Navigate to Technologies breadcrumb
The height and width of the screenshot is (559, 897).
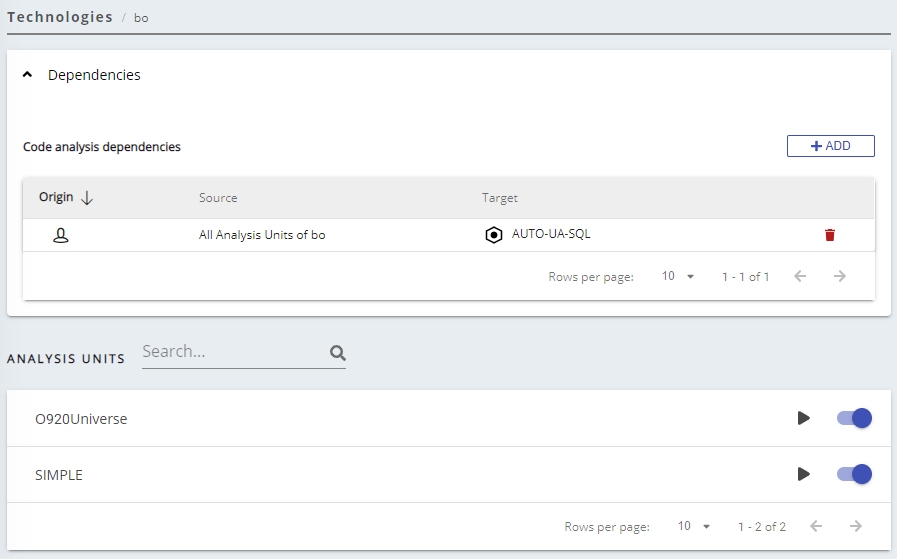(60, 17)
